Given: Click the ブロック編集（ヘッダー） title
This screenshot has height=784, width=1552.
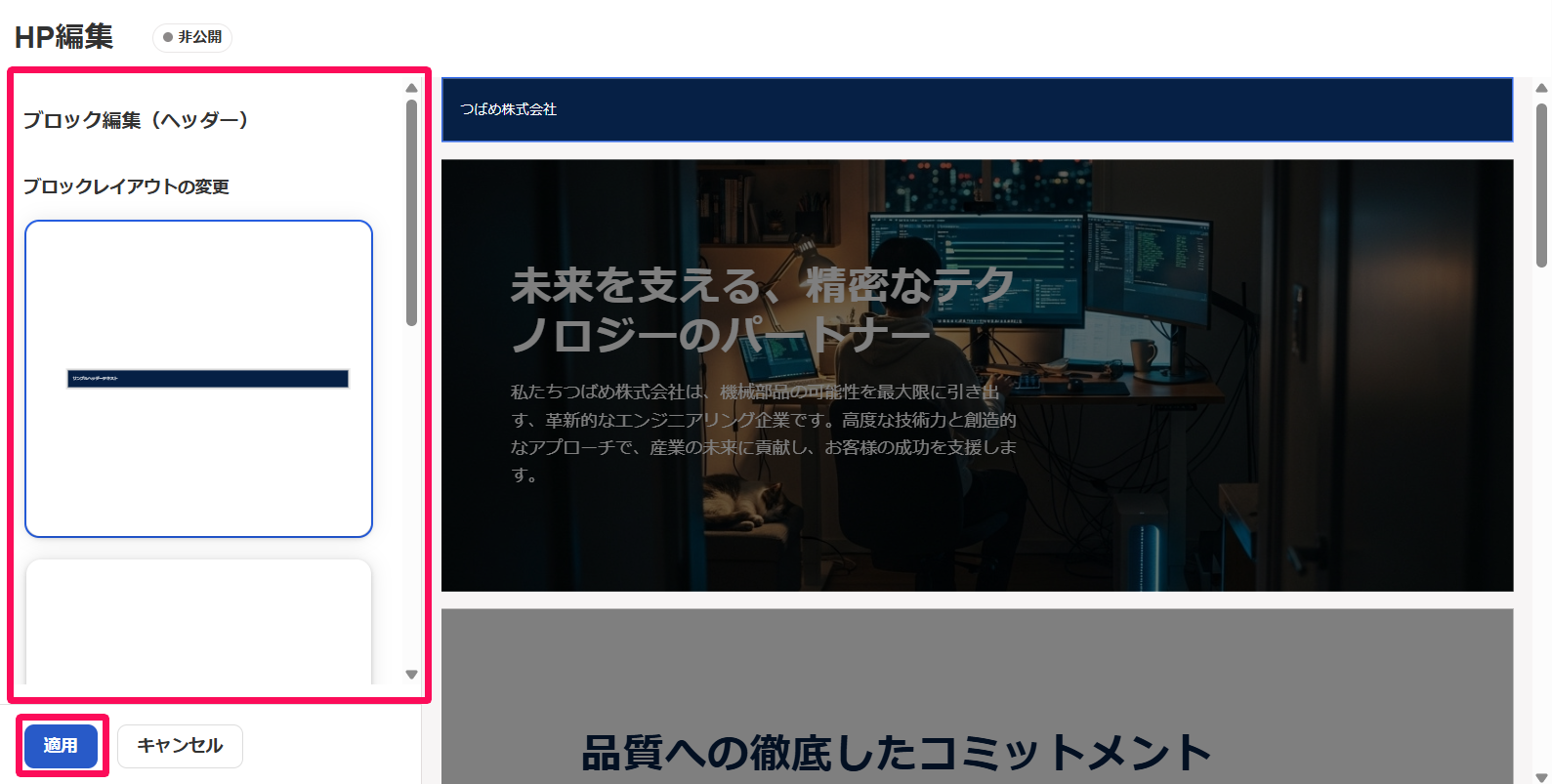Looking at the screenshot, I should coord(136,120).
